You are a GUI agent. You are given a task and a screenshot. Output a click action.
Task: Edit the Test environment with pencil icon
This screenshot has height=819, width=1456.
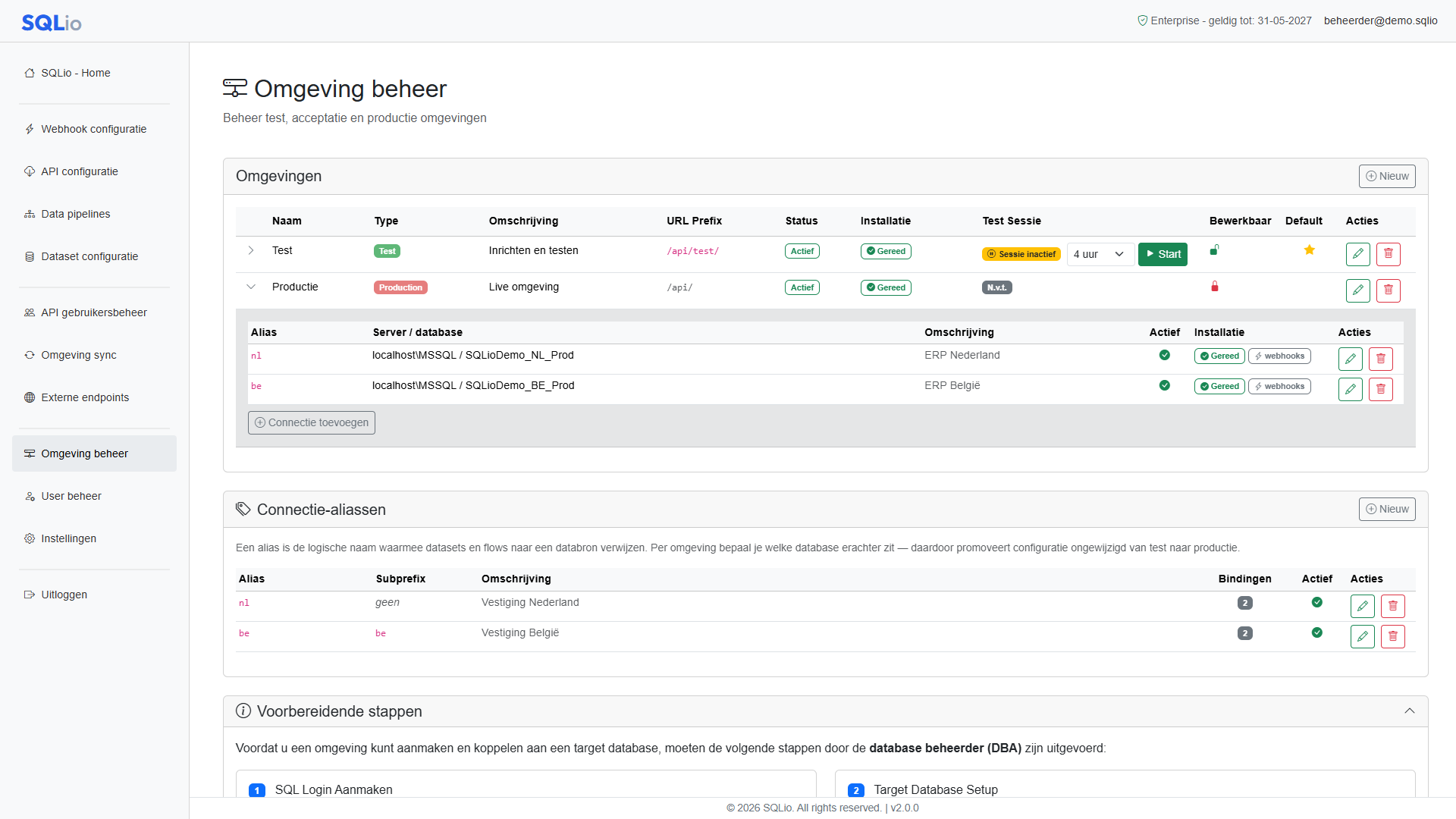[x=1357, y=254]
